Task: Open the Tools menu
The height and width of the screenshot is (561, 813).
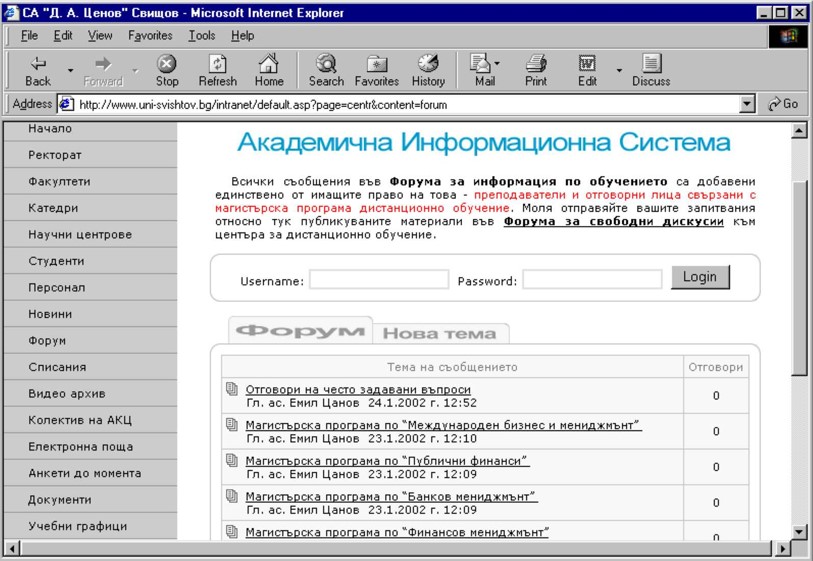Action: (x=202, y=36)
